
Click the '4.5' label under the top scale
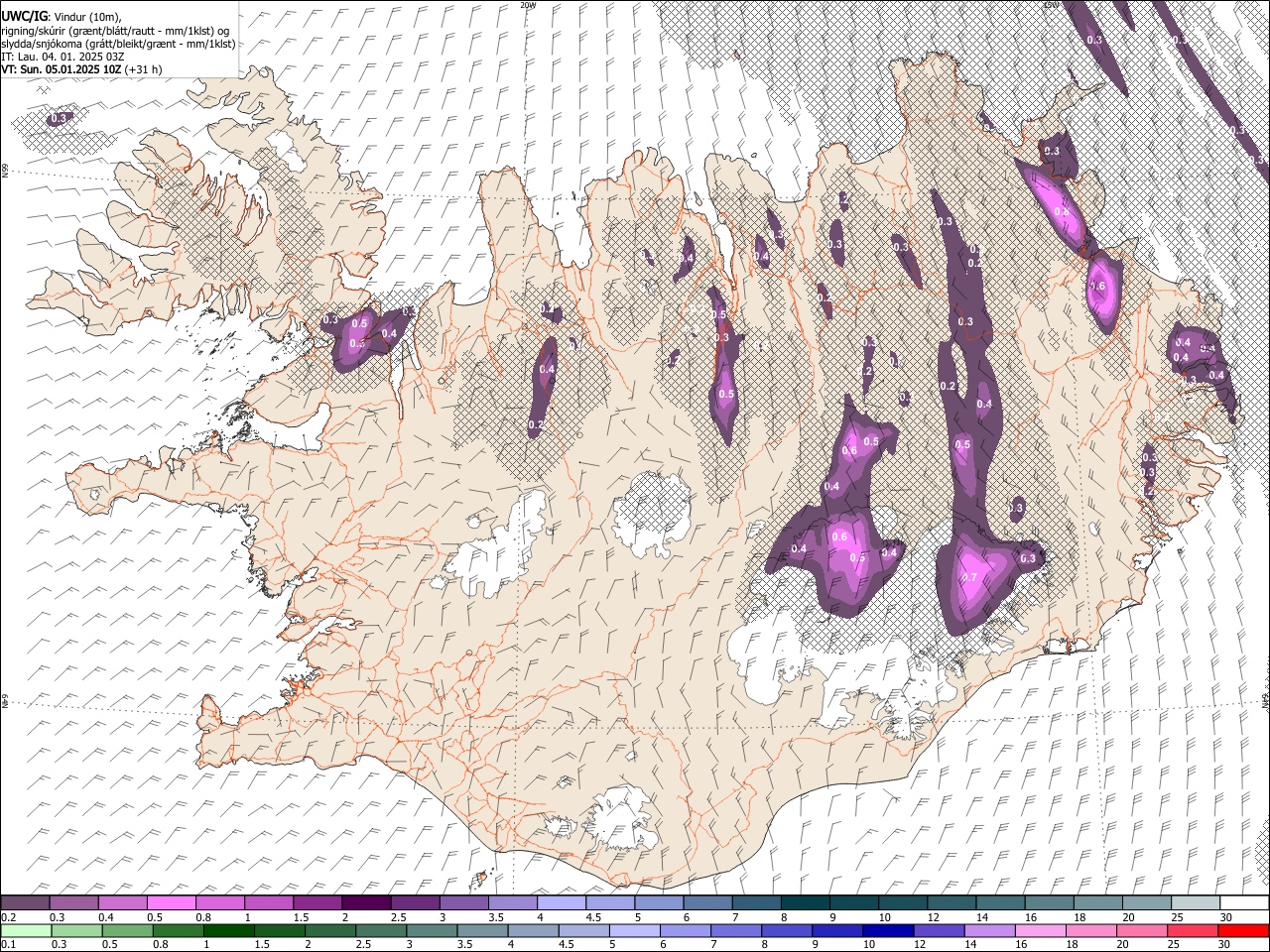593,917
